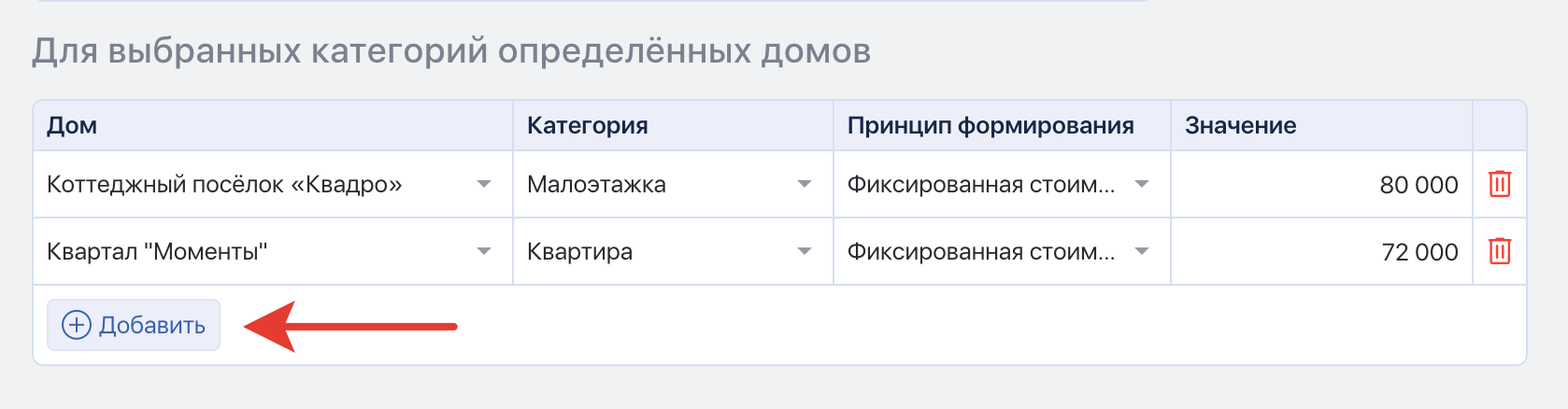The image size is (1568, 409).
Task: Click the value field showing 80 000
Action: pyautogui.click(x=1319, y=185)
